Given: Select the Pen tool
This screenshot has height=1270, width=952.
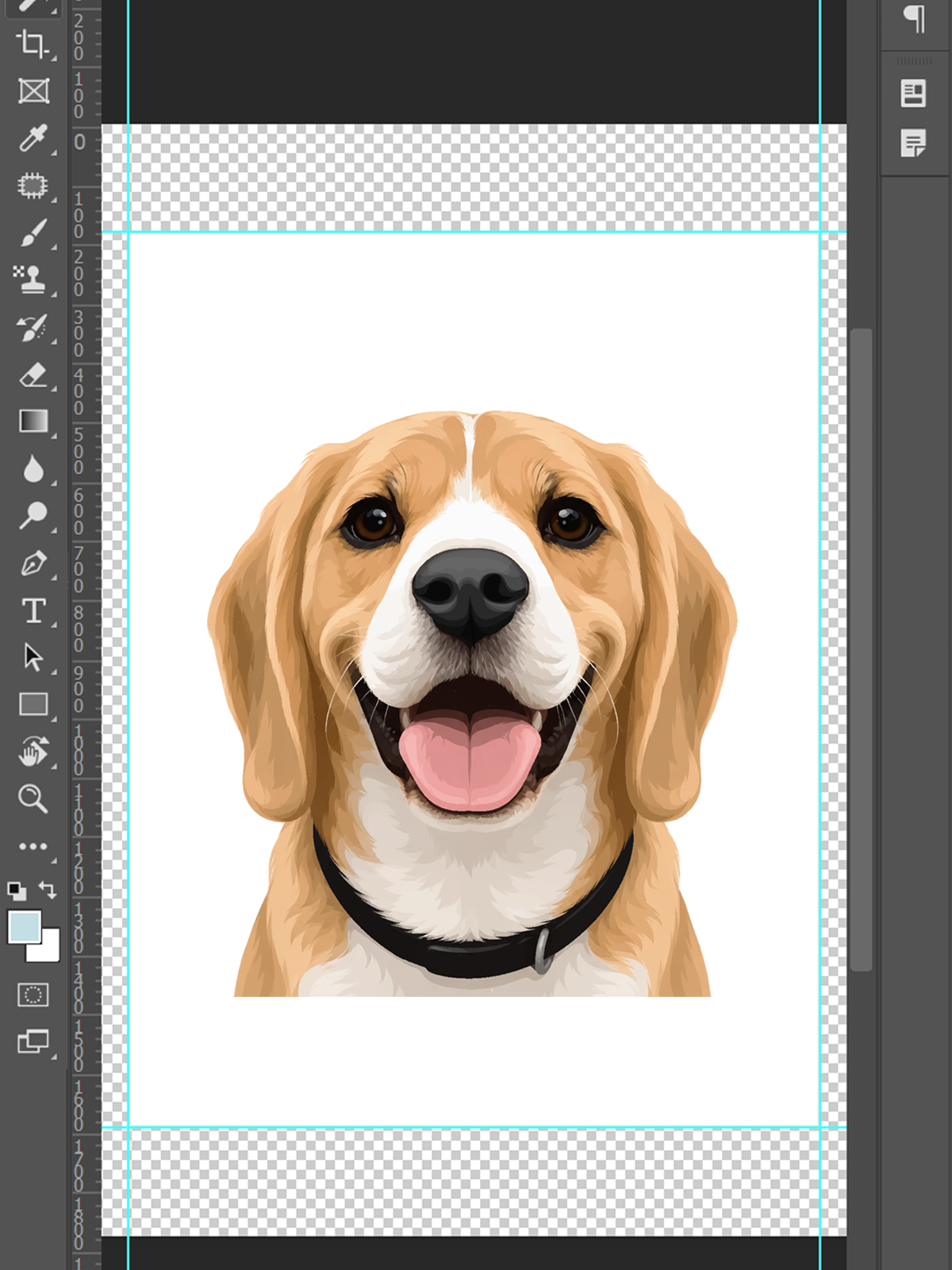Looking at the screenshot, I should coord(33,564).
